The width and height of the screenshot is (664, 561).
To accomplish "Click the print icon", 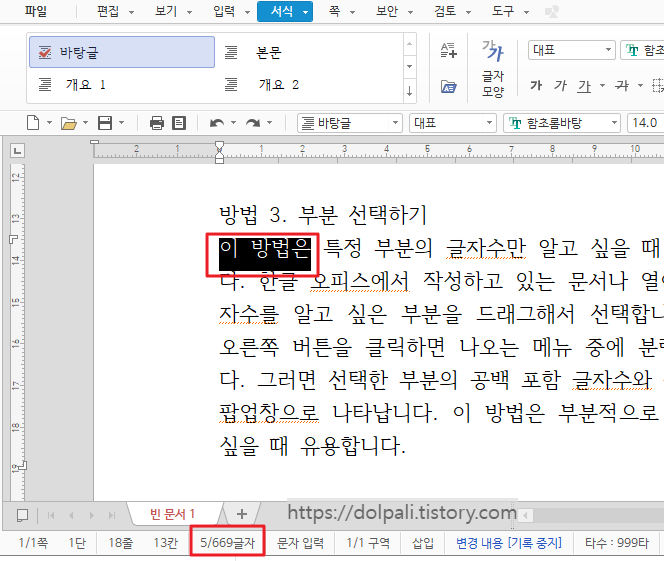I will coord(157,123).
